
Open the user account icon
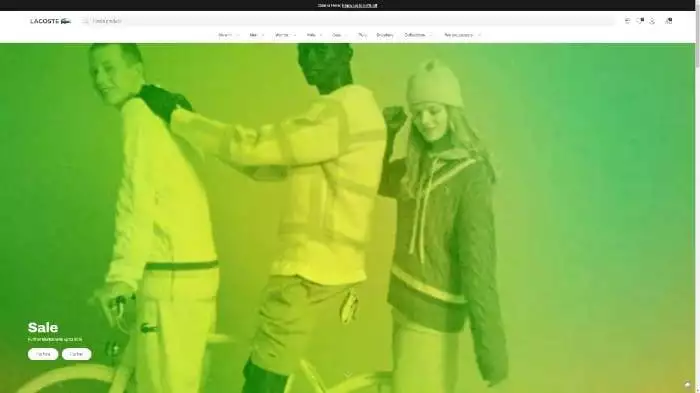652,21
